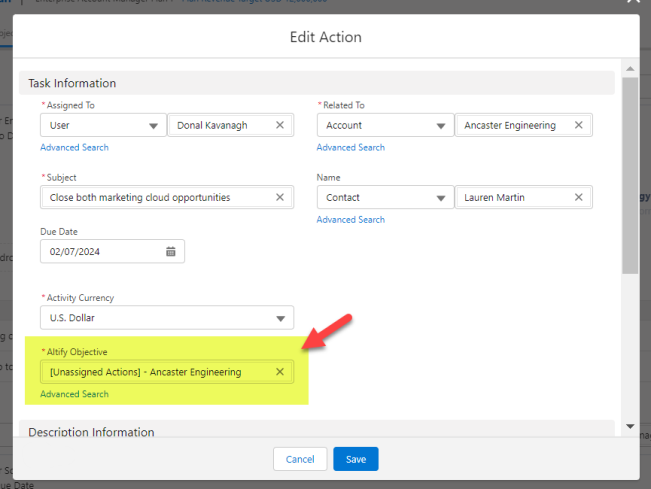This screenshot has width=651, height=489.
Task: Click the Due Date label
Action: click(59, 232)
